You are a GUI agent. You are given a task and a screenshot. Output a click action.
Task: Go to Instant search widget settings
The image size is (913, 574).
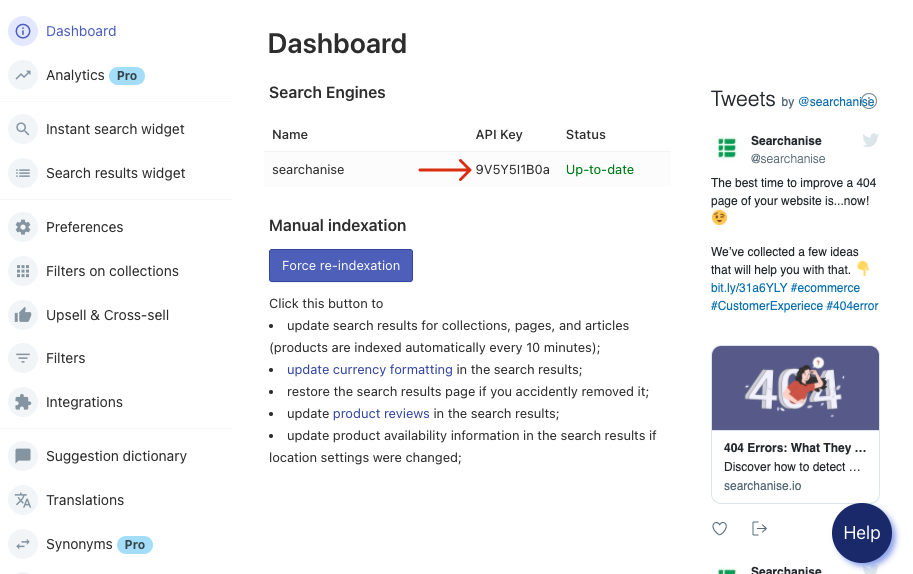point(115,129)
